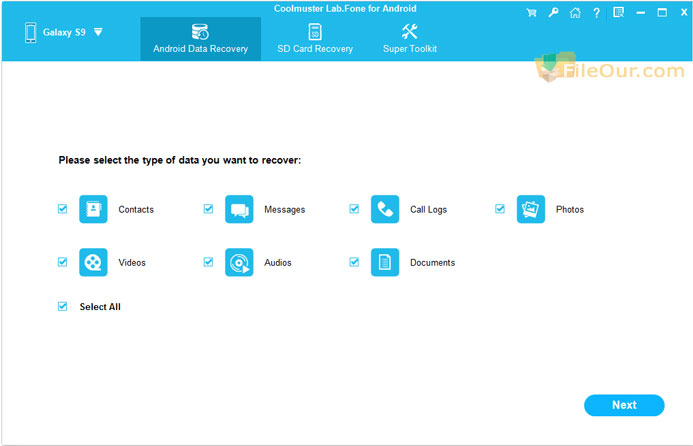Click the Messages chat bubble icon
Image resolution: width=693 pixels, height=446 pixels.
click(x=239, y=209)
